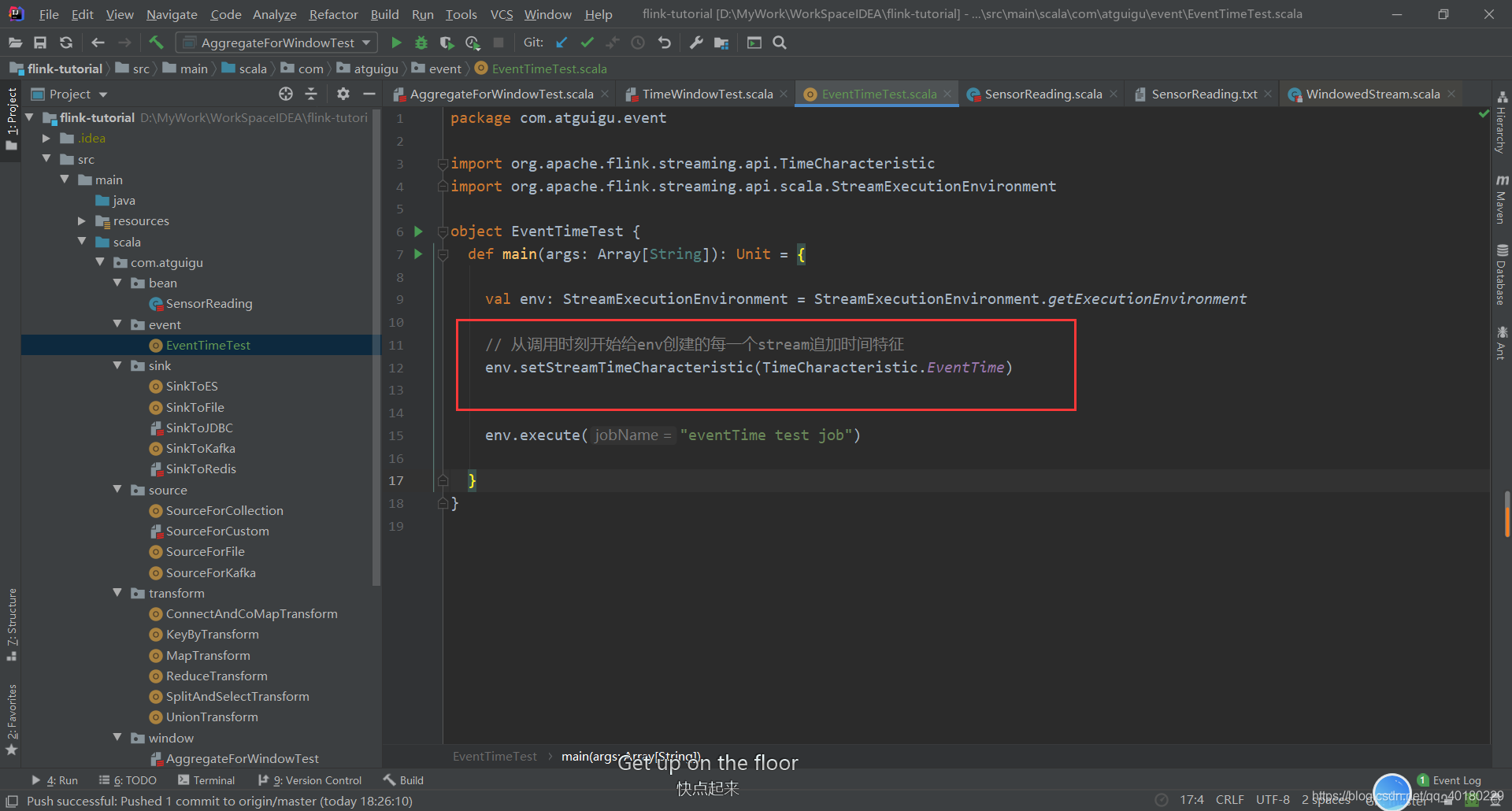This screenshot has width=1512, height=811.
Task: Close the AggregateForWindowTest.scala tab
Action: pyautogui.click(x=605, y=94)
